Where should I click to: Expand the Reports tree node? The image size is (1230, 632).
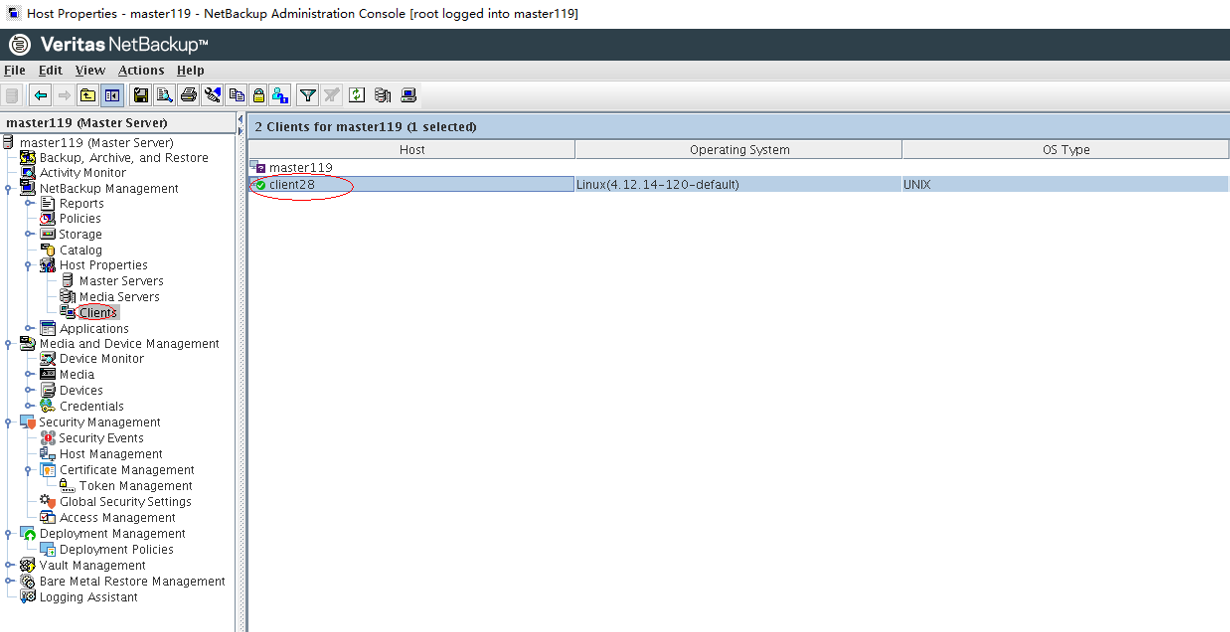29,204
